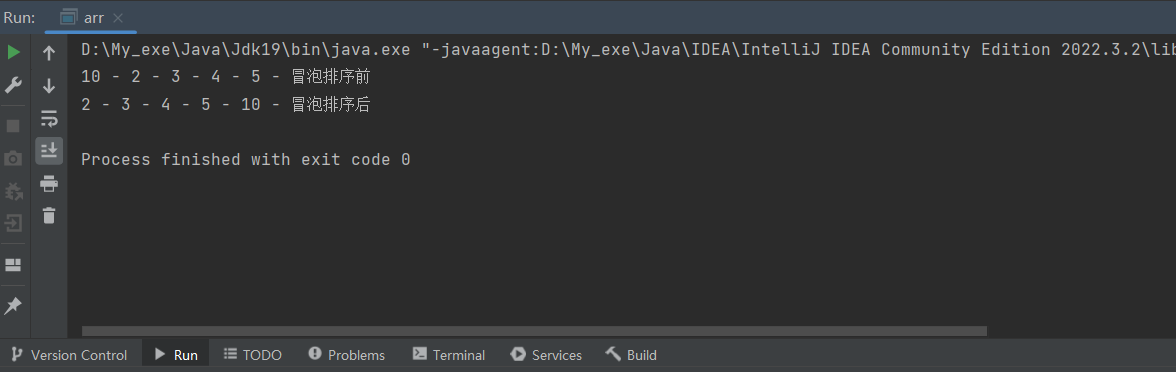Dump threads using the camera icon
The width and height of the screenshot is (1176, 372).
point(14,158)
